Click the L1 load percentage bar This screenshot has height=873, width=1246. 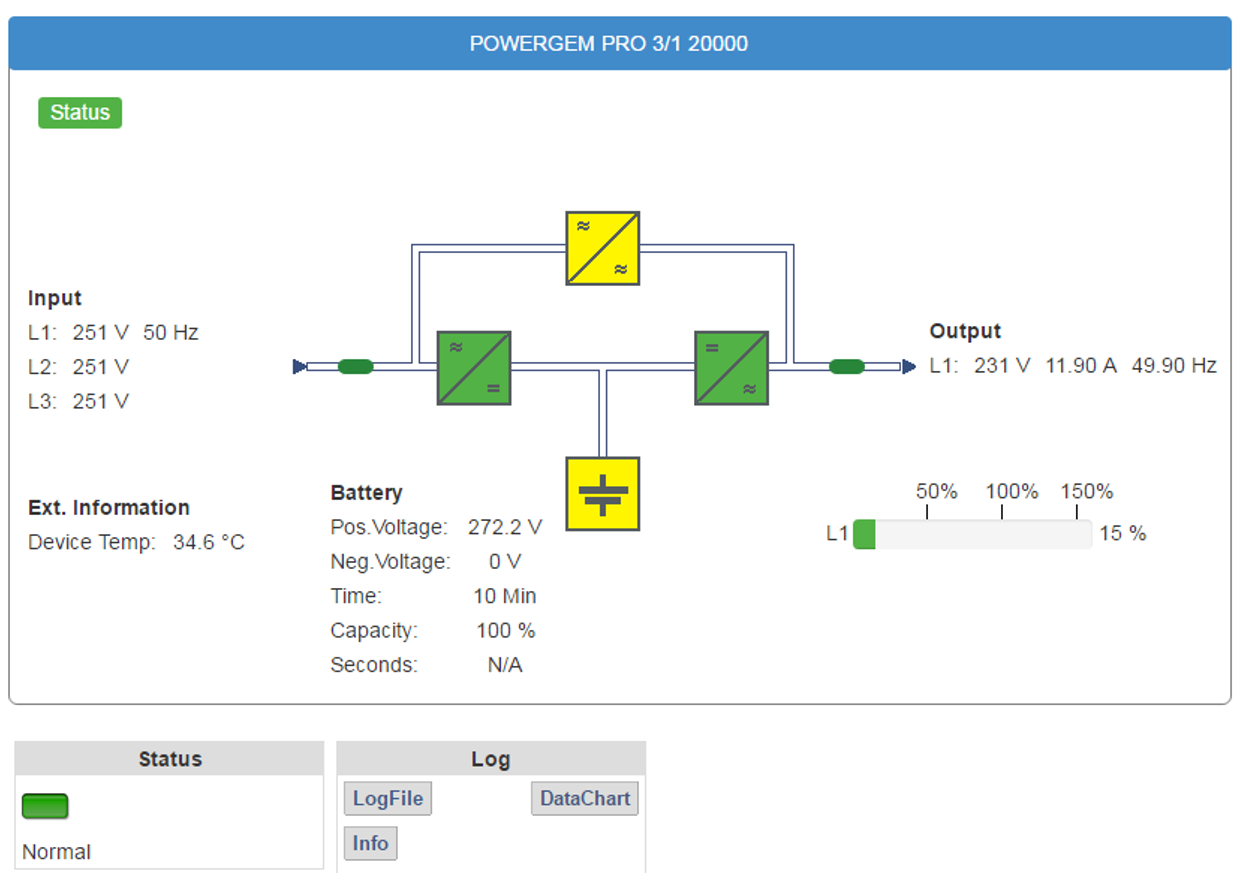pyautogui.click(x=972, y=534)
